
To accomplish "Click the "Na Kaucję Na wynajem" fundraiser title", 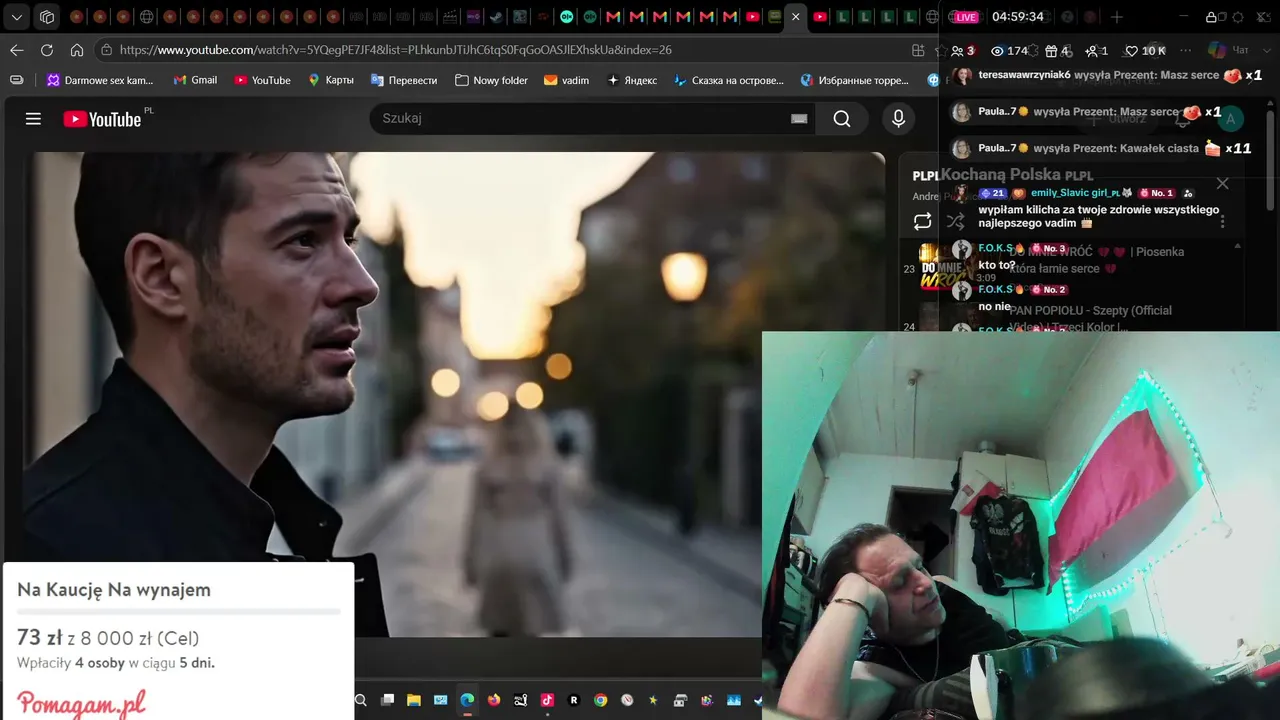I will coord(114,590).
